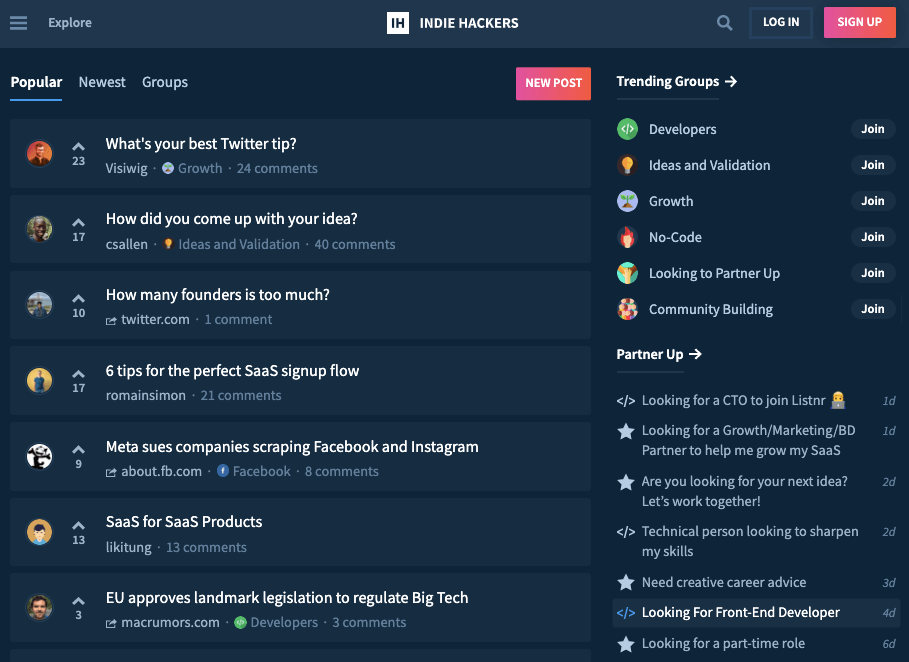Click the arrow next to Trending Groups

pos(731,82)
